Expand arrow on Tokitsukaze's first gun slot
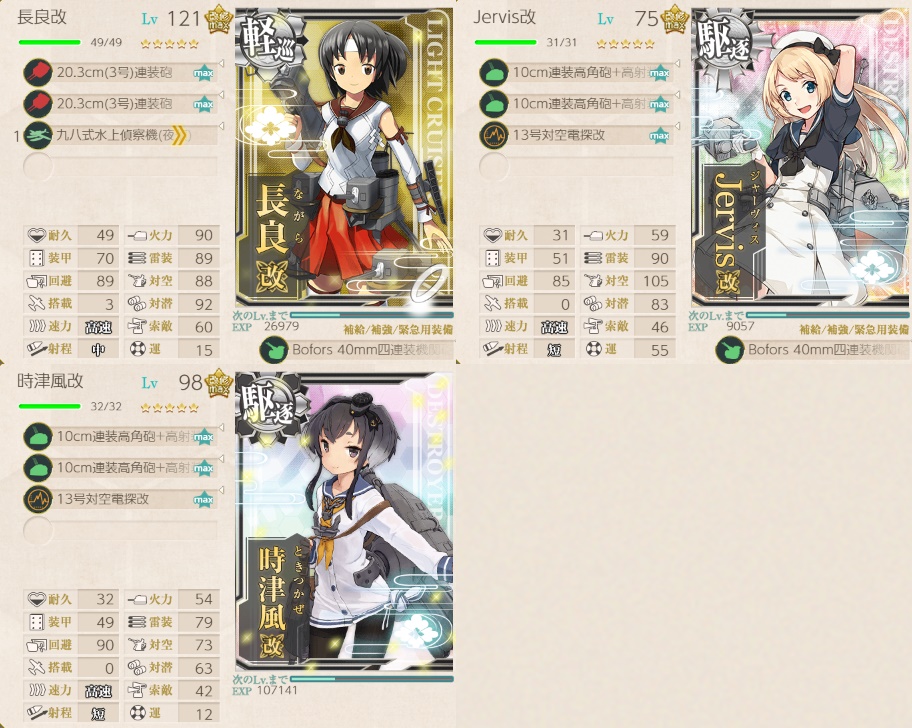The height and width of the screenshot is (728, 912). (x=222, y=427)
